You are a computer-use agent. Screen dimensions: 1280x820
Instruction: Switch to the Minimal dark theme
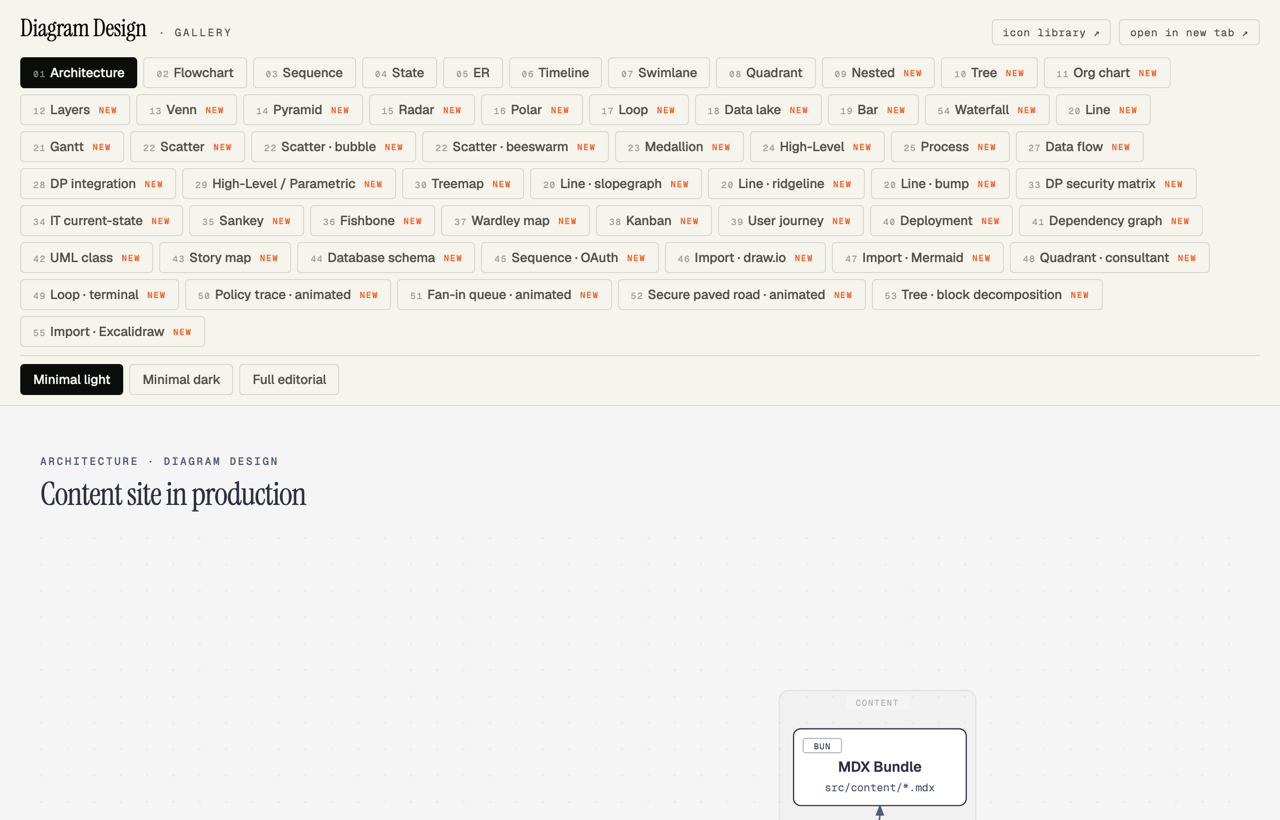[x=181, y=380]
